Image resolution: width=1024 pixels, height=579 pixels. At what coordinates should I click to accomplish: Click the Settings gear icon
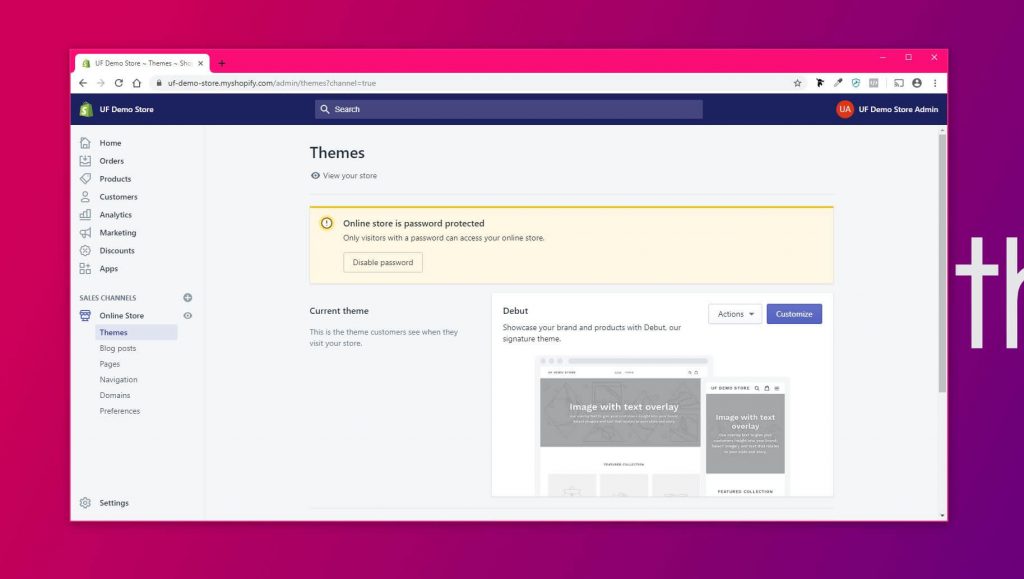85,503
